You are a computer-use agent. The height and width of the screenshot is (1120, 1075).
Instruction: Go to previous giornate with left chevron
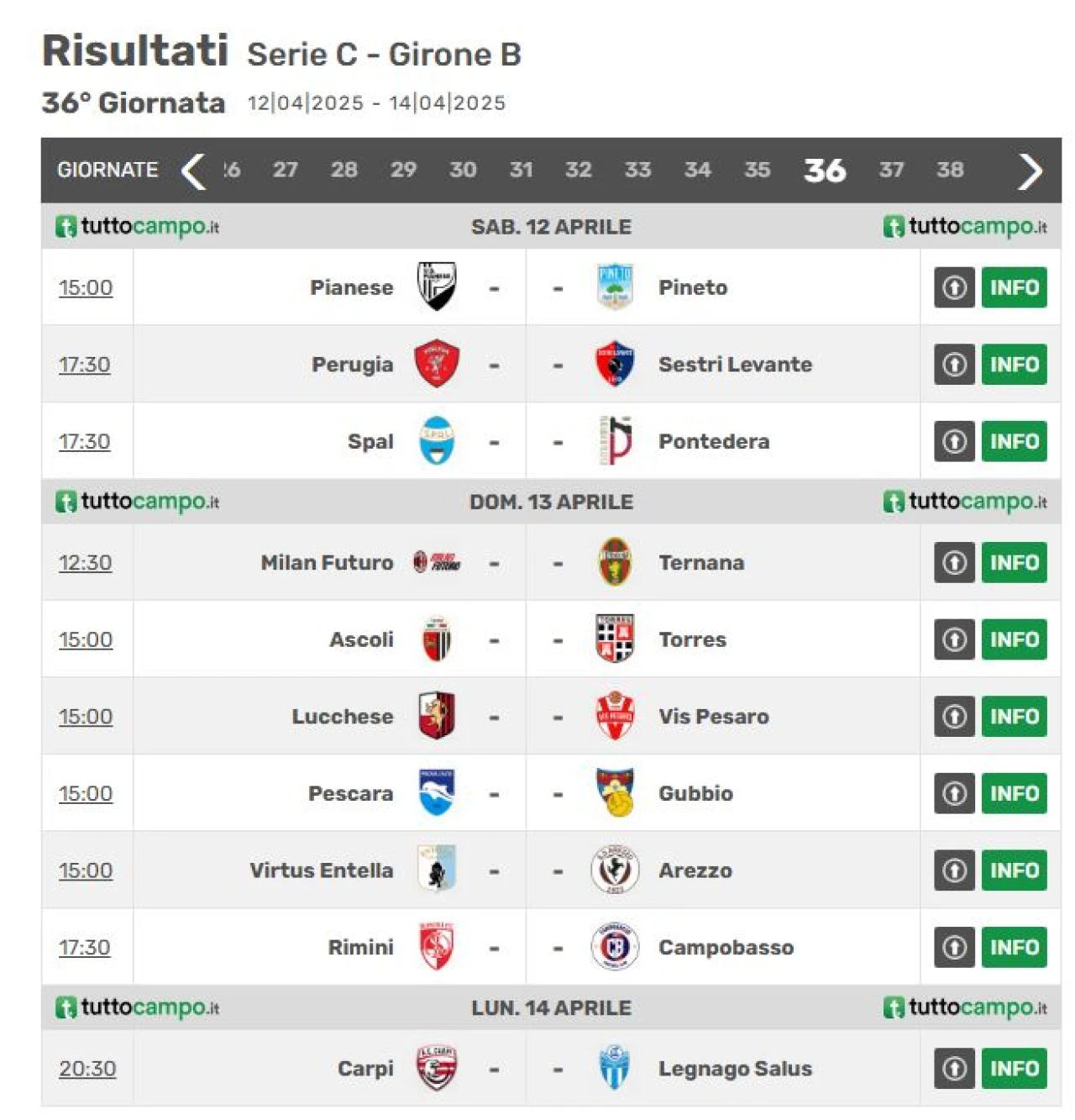click(x=193, y=171)
